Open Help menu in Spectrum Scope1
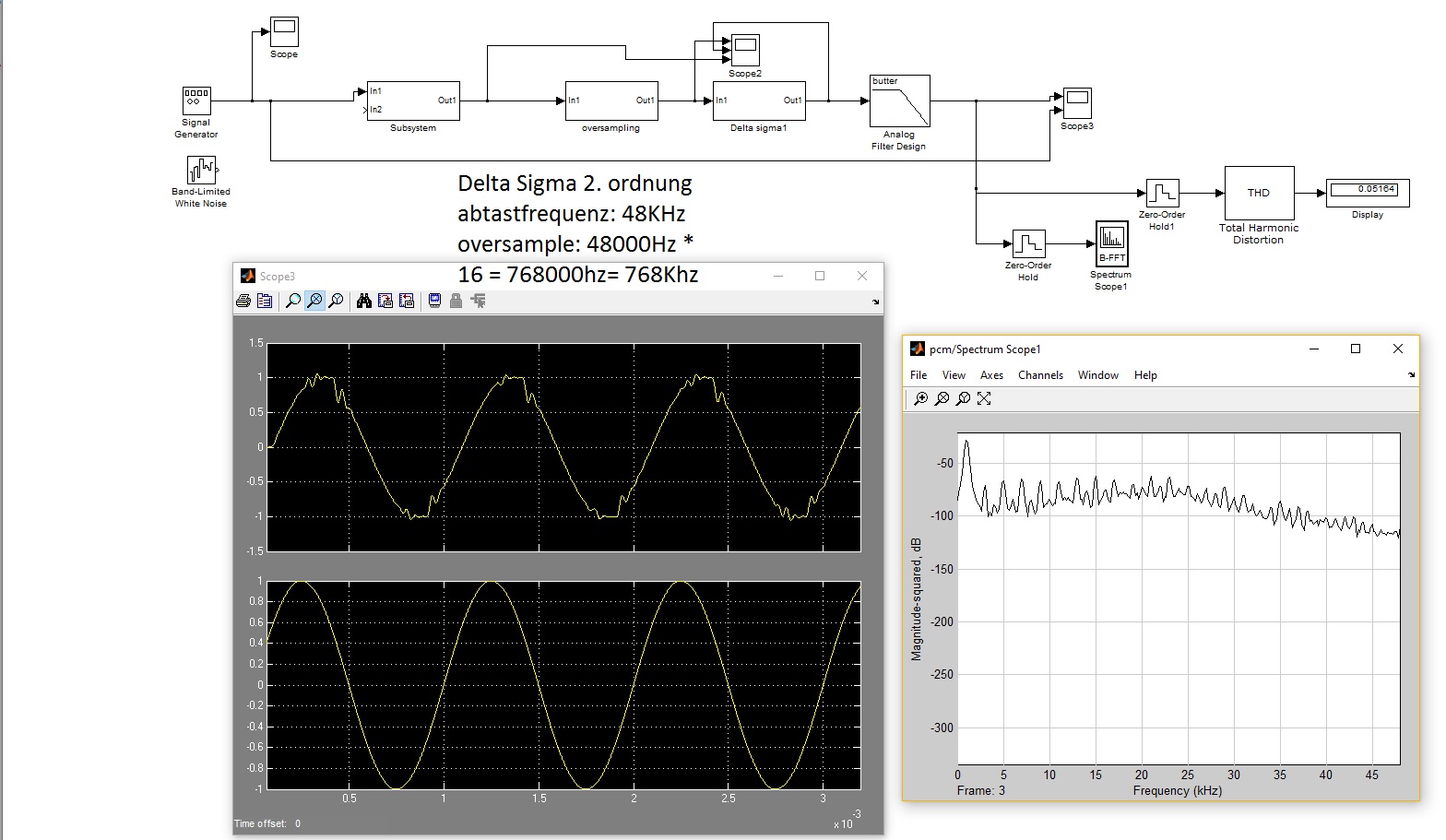The width and height of the screenshot is (1446, 840). [1145, 375]
